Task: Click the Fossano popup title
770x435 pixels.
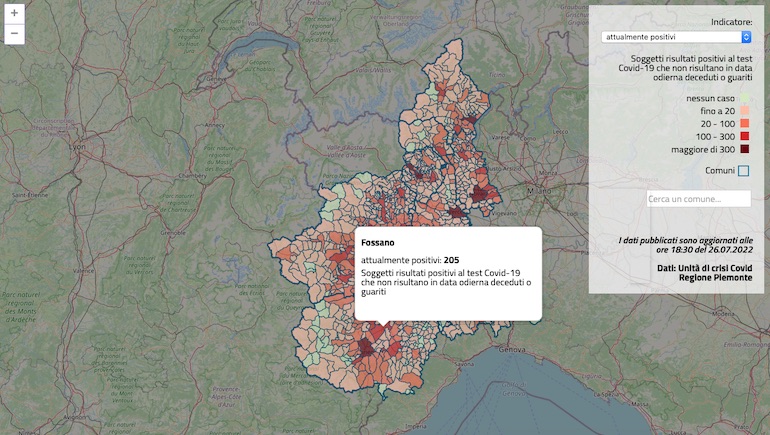Action: (378, 243)
